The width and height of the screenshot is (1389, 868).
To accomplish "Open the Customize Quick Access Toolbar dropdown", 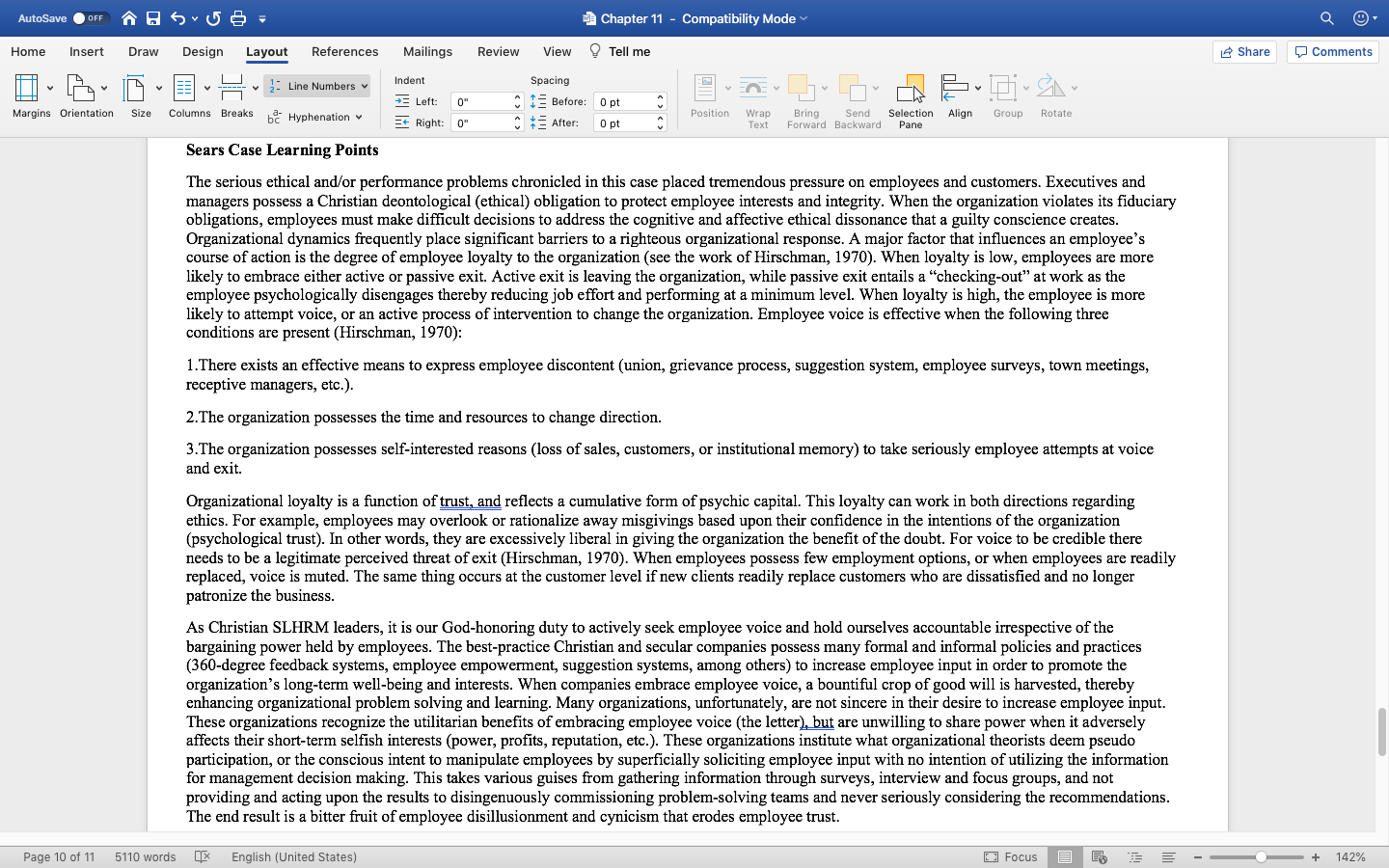I will click(x=262, y=18).
